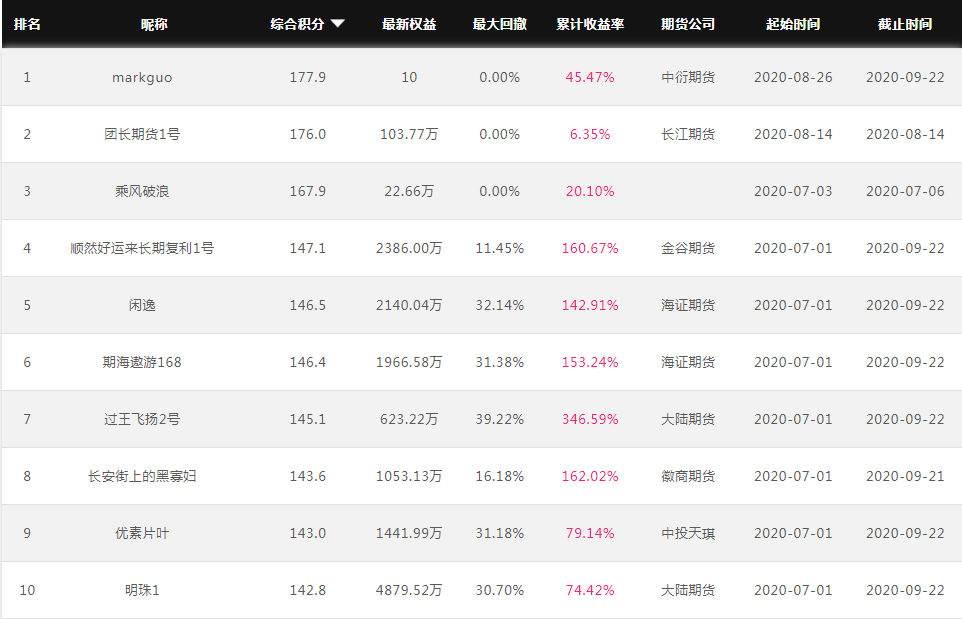Click return rate 153.24%
The width and height of the screenshot is (962, 619).
point(590,363)
